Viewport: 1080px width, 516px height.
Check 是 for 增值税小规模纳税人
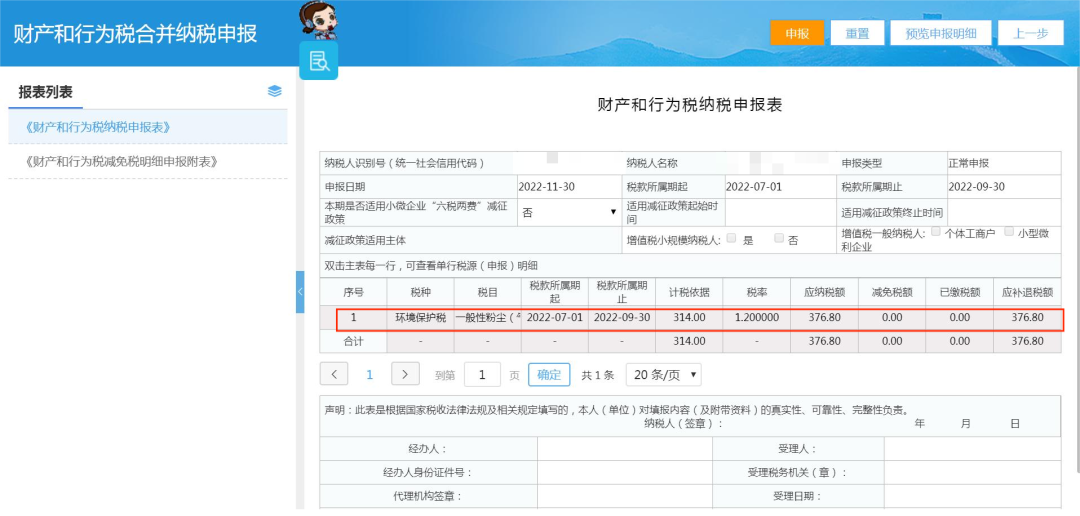click(731, 238)
